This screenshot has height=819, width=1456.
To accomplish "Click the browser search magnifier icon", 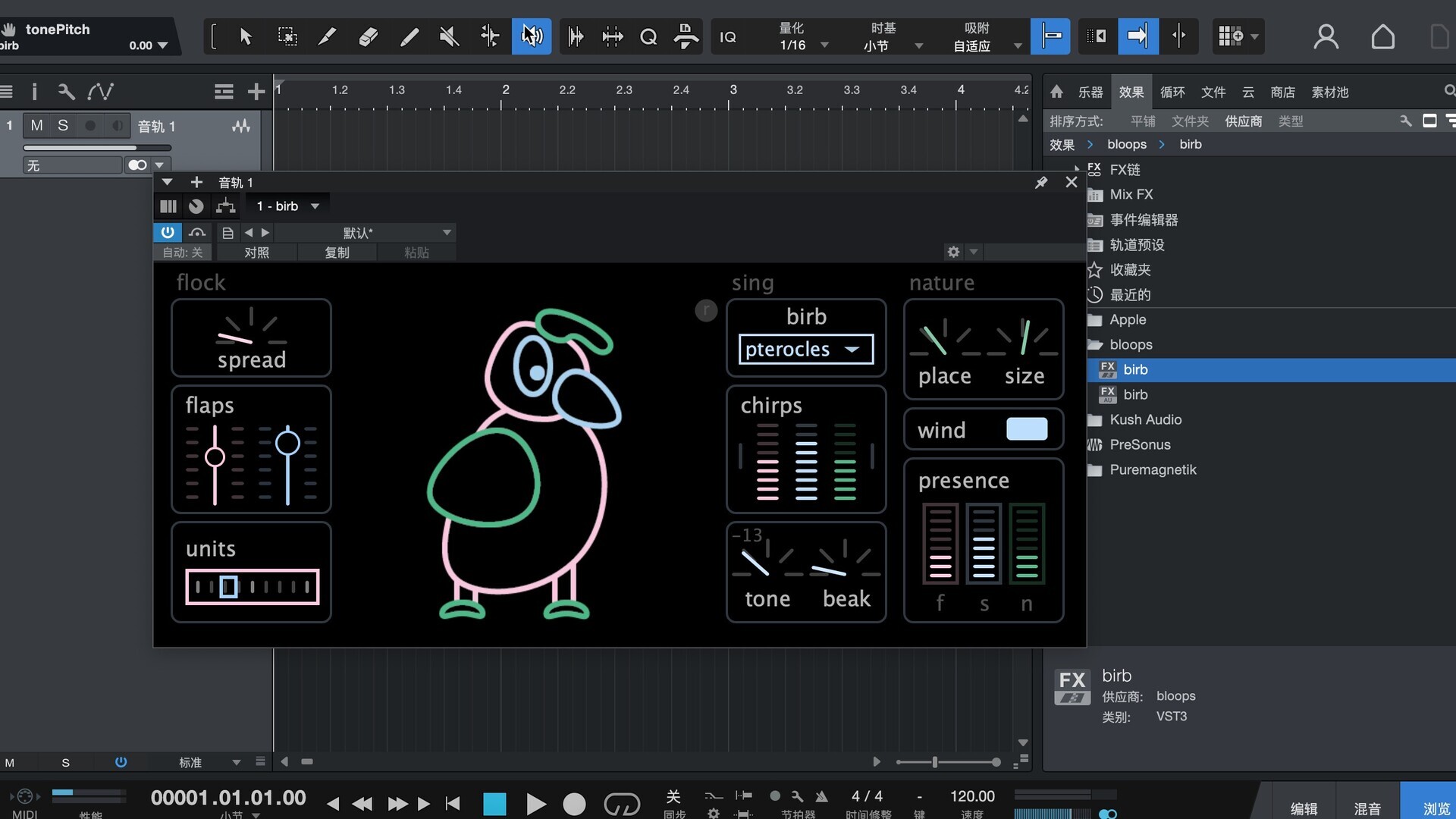I will tap(1449, 91).
